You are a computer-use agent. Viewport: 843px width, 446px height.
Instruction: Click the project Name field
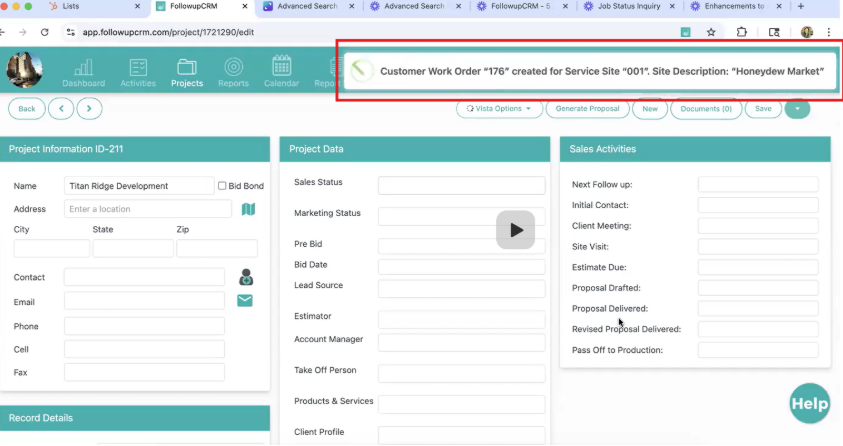[x=139, y=186]
